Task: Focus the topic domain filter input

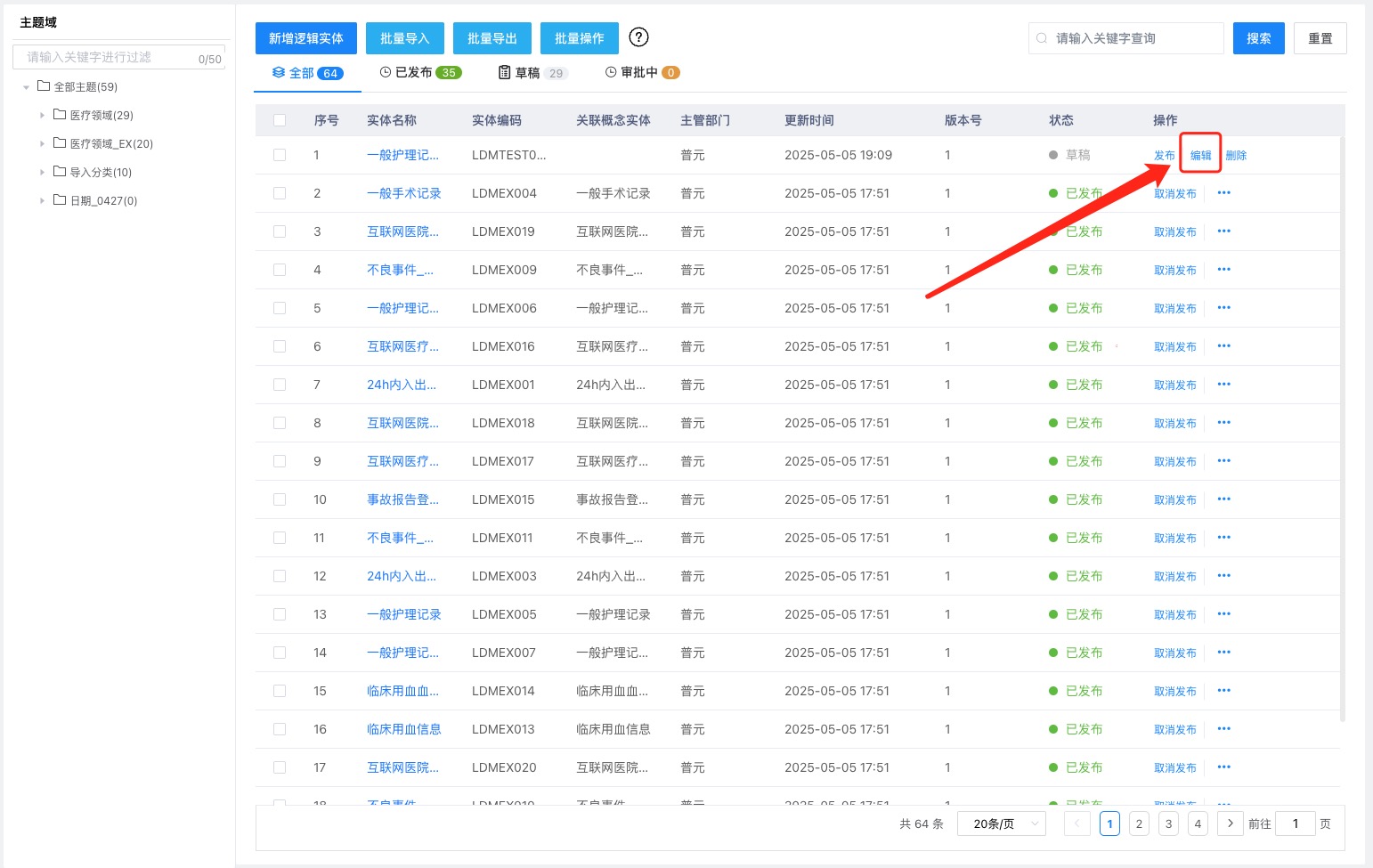Action: (x=107, y=57)
